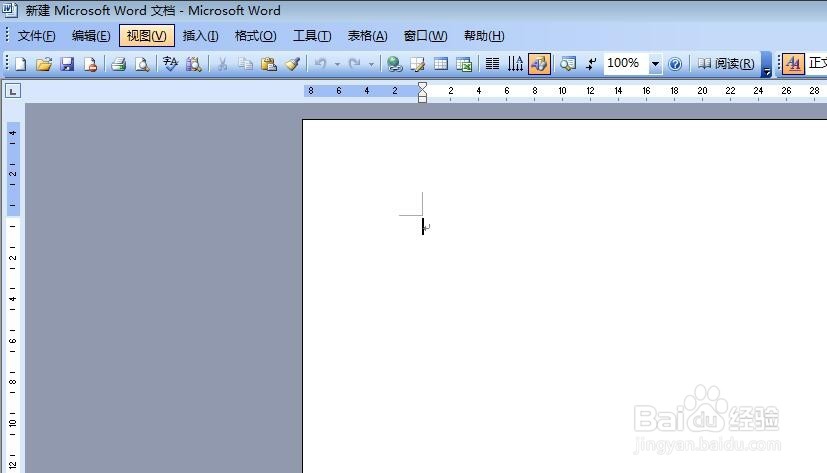
Task: Click the Word document icon in title bar
Action: coord(10,9)
